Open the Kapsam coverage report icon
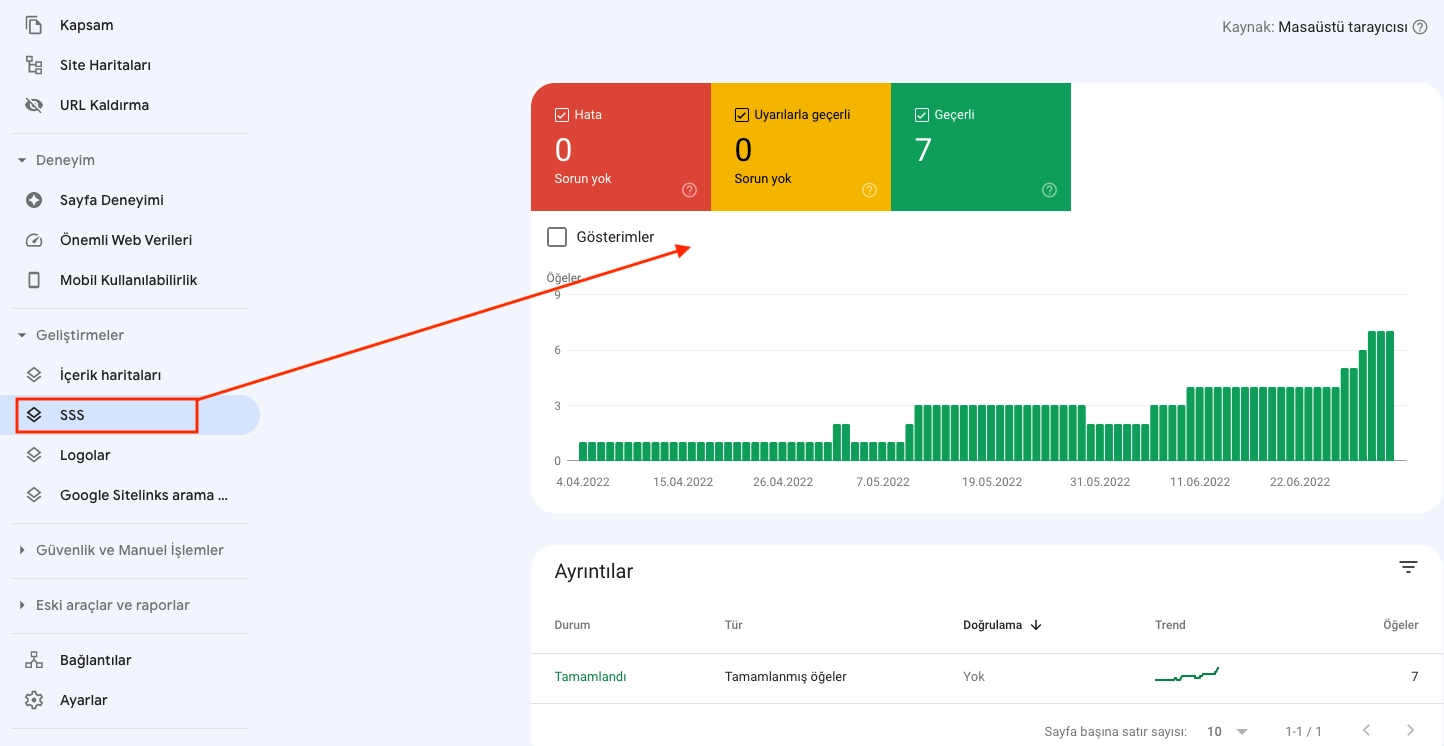 pyautogui.click(x=33, y=24)
